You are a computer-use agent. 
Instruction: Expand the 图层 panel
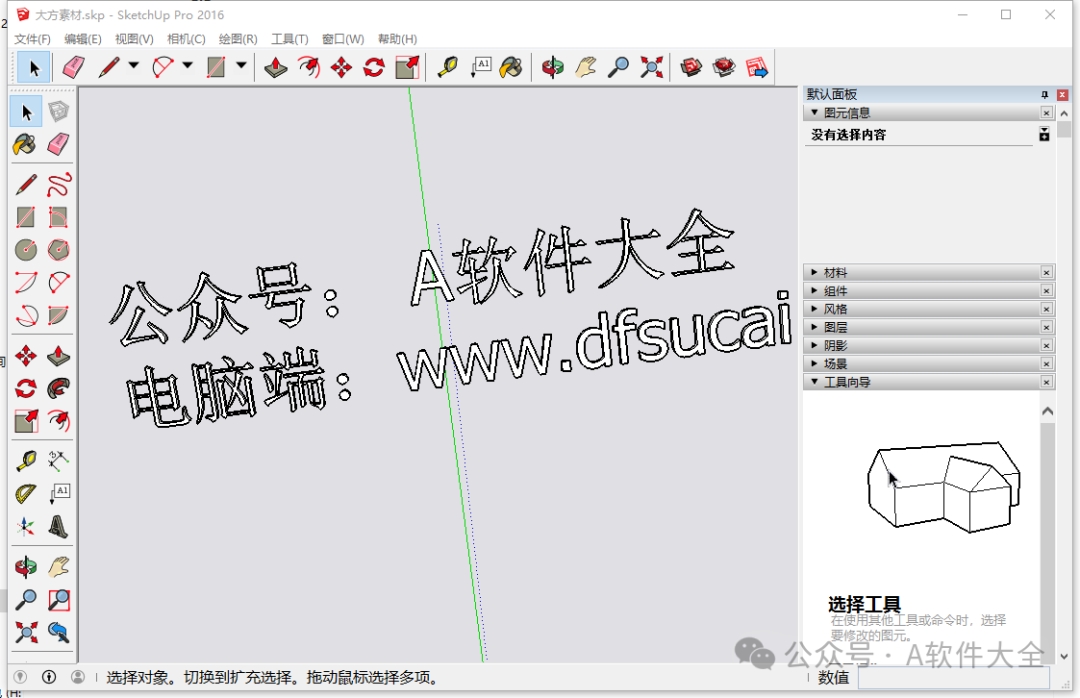click(x=814, y=327)
